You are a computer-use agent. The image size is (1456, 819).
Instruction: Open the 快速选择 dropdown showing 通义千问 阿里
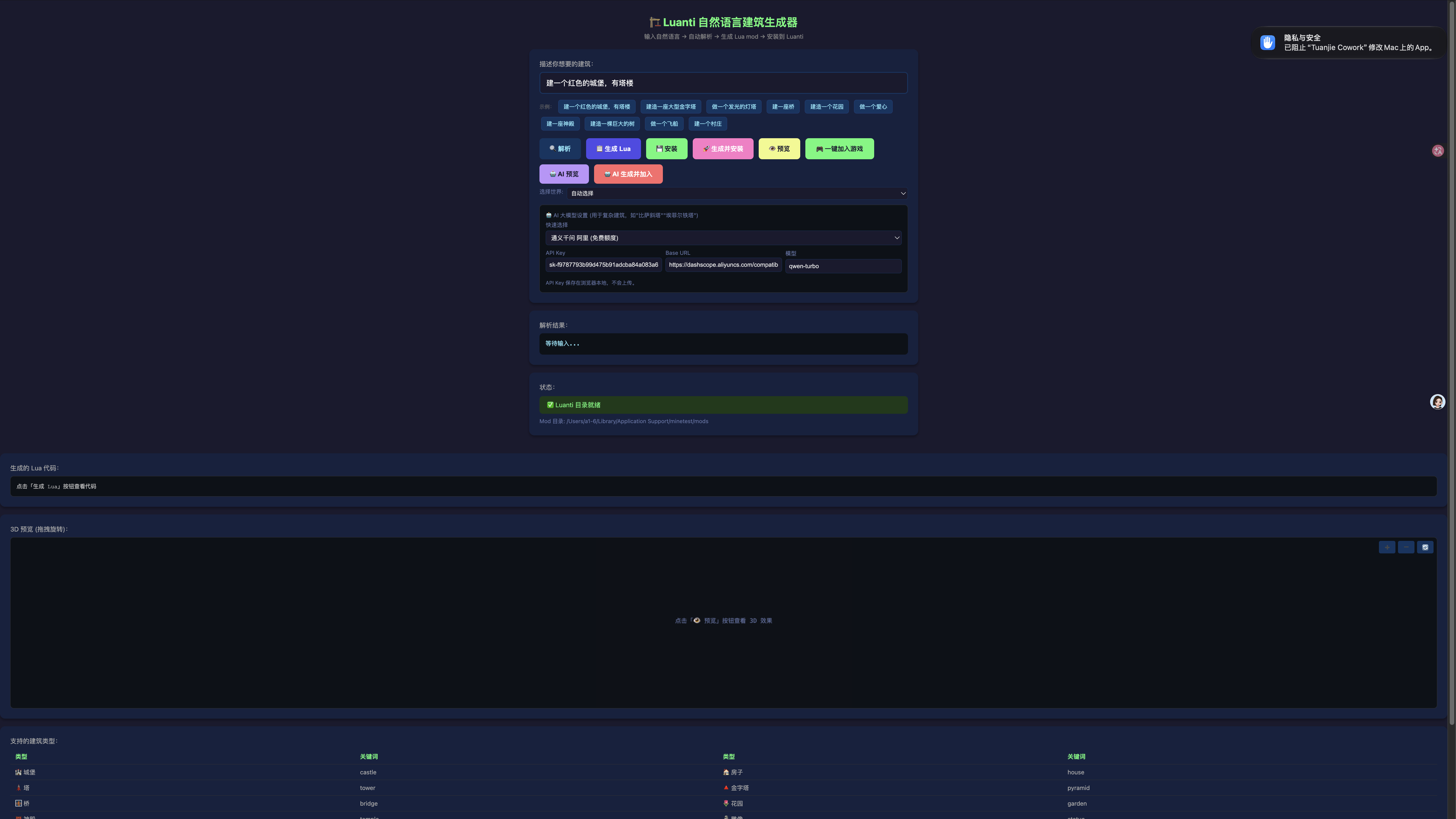pos(723,238)
